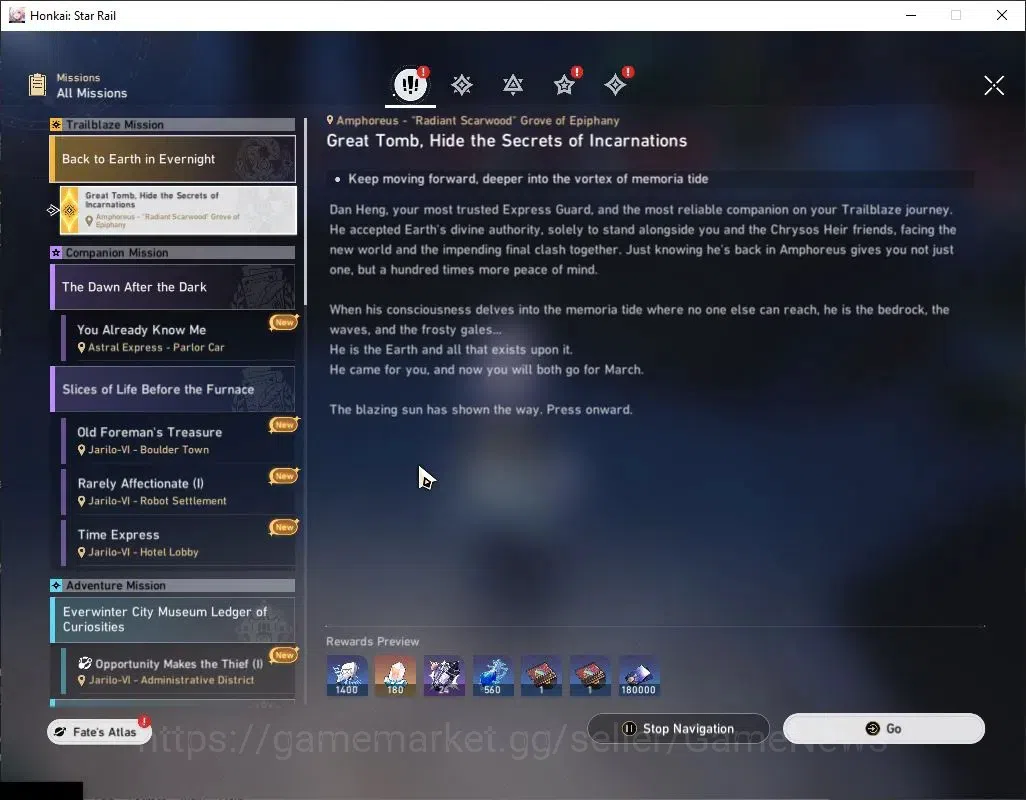This screenshot has height=800, width=1026.
Task: Click the first reward book icon
Action: (x=541, y=675)
